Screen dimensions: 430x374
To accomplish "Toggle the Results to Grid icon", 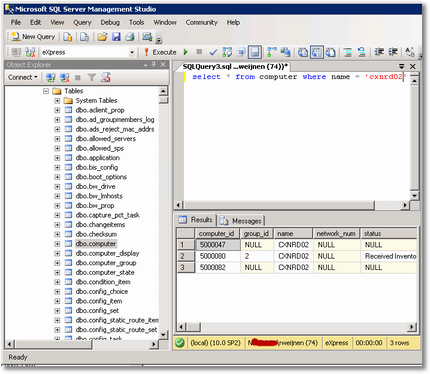I will click(x=317, y=52).
